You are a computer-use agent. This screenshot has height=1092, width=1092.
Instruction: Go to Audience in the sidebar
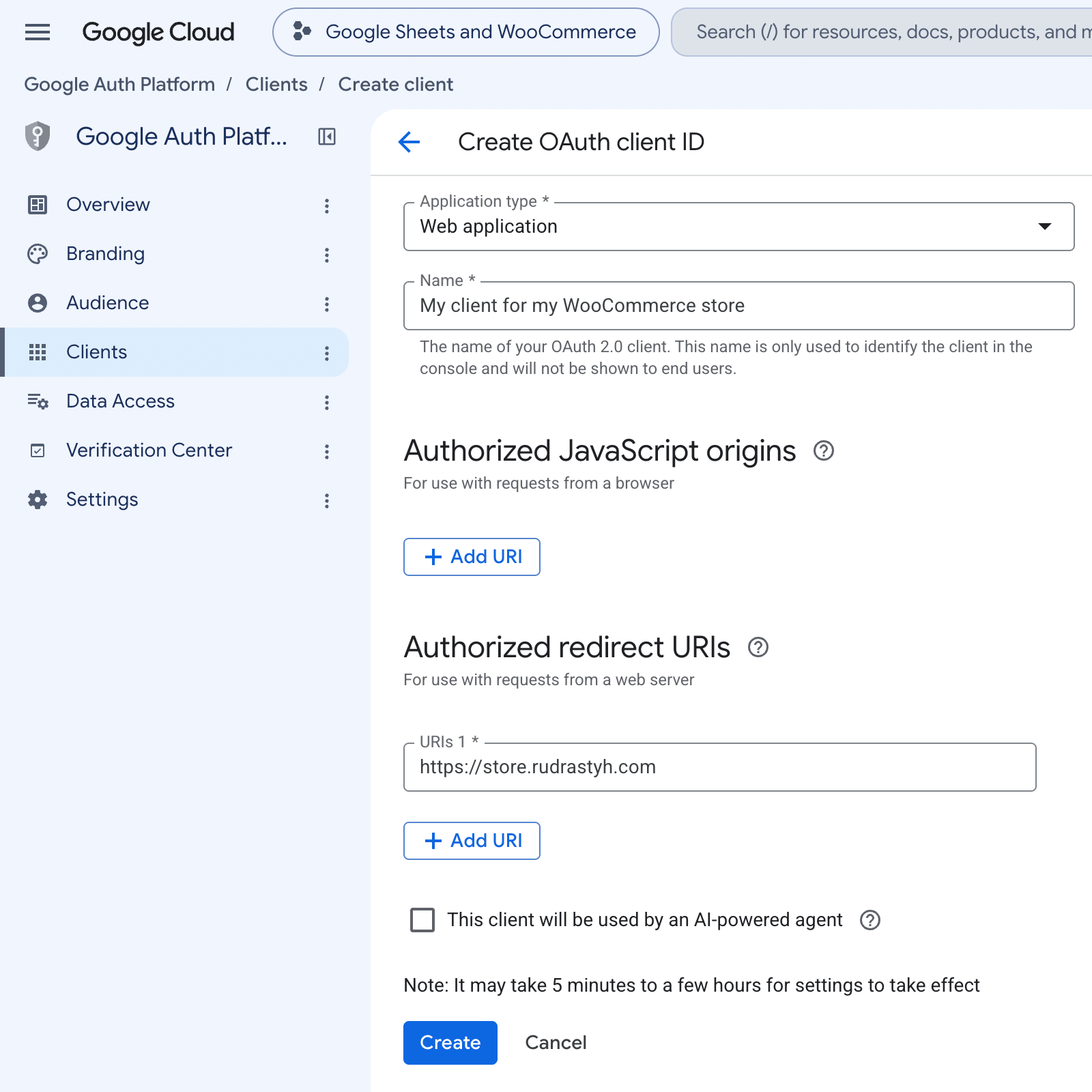tap(108, 303)
